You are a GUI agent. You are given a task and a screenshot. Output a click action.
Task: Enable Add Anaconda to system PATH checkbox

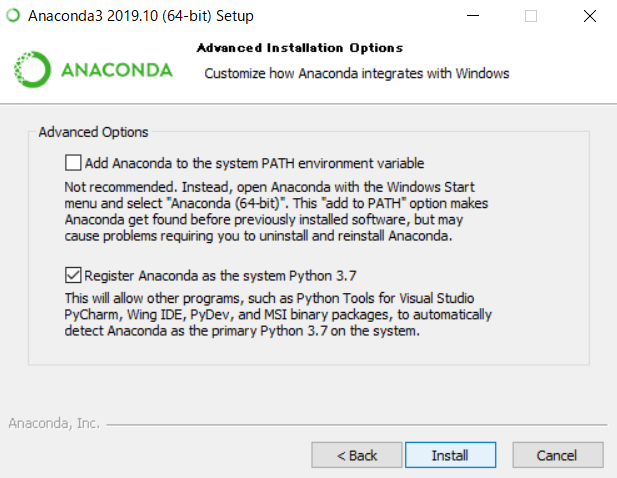point(73,162)
